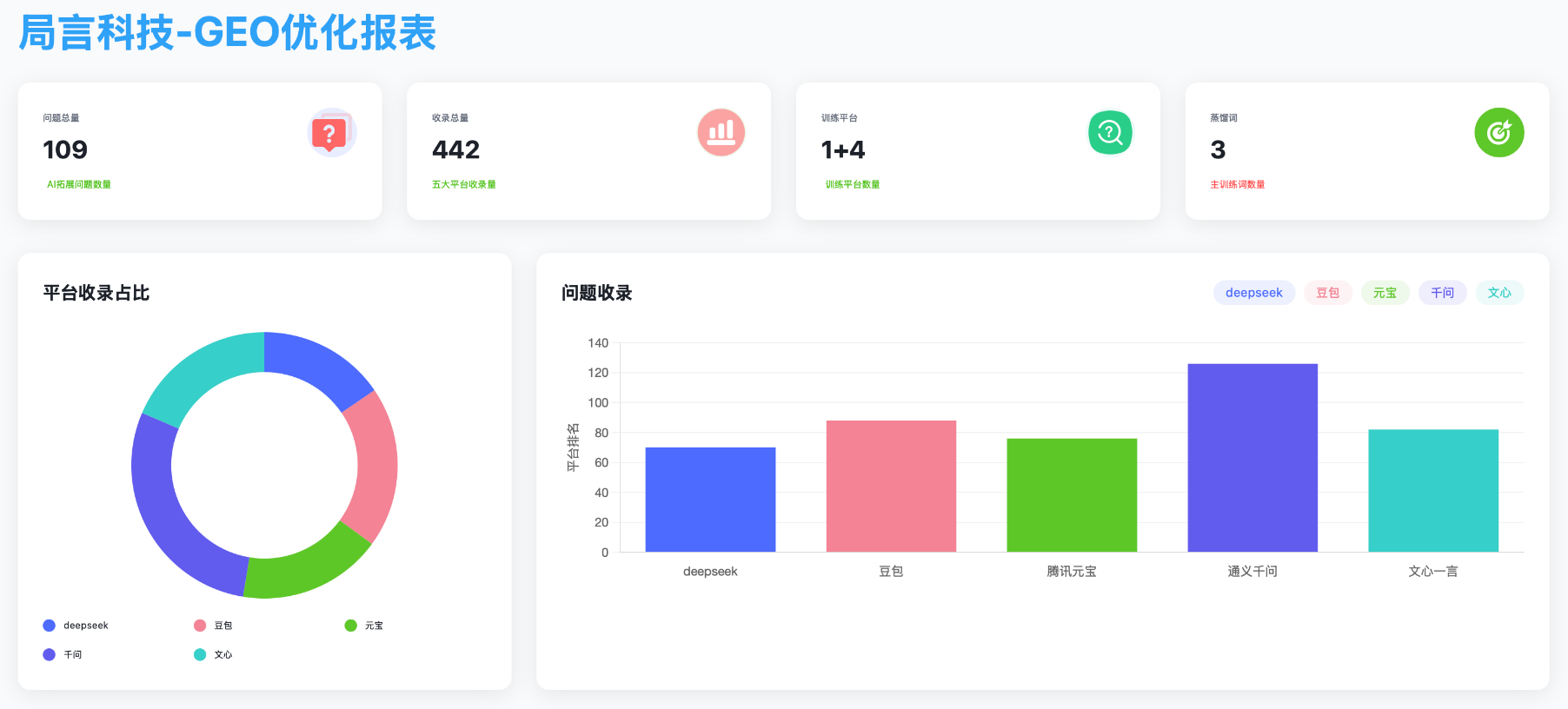Viewport: 1568px width, 709px height.
Task: Click the 文心一言 teal bar
Action: (x=1432, y=491)
